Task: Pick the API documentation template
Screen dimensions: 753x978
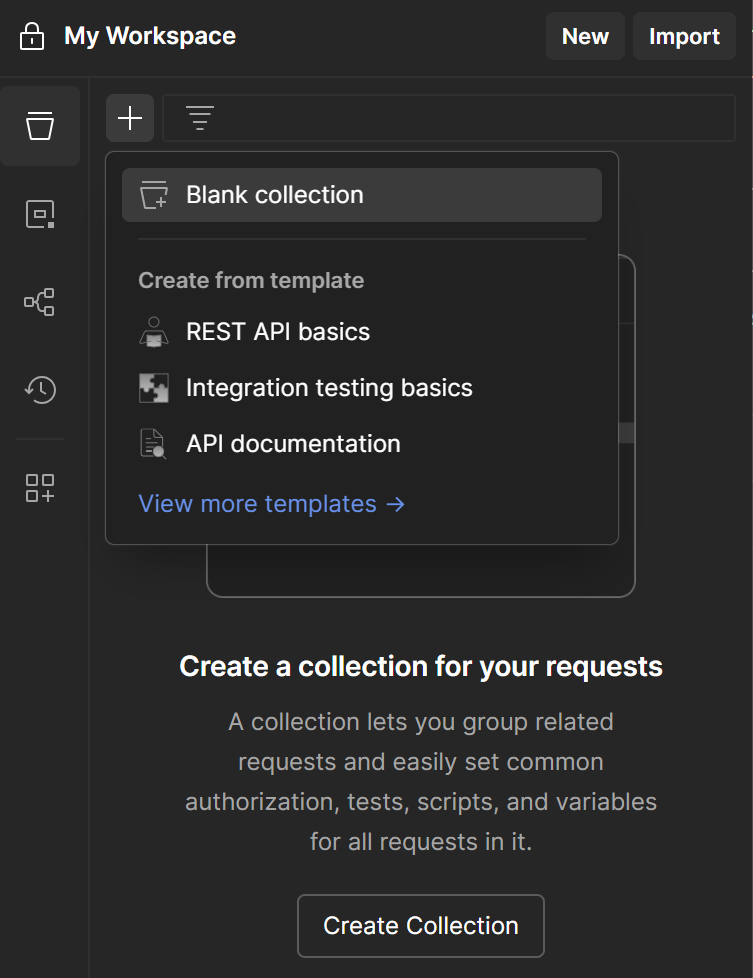Action: click(x=292, y=444)
